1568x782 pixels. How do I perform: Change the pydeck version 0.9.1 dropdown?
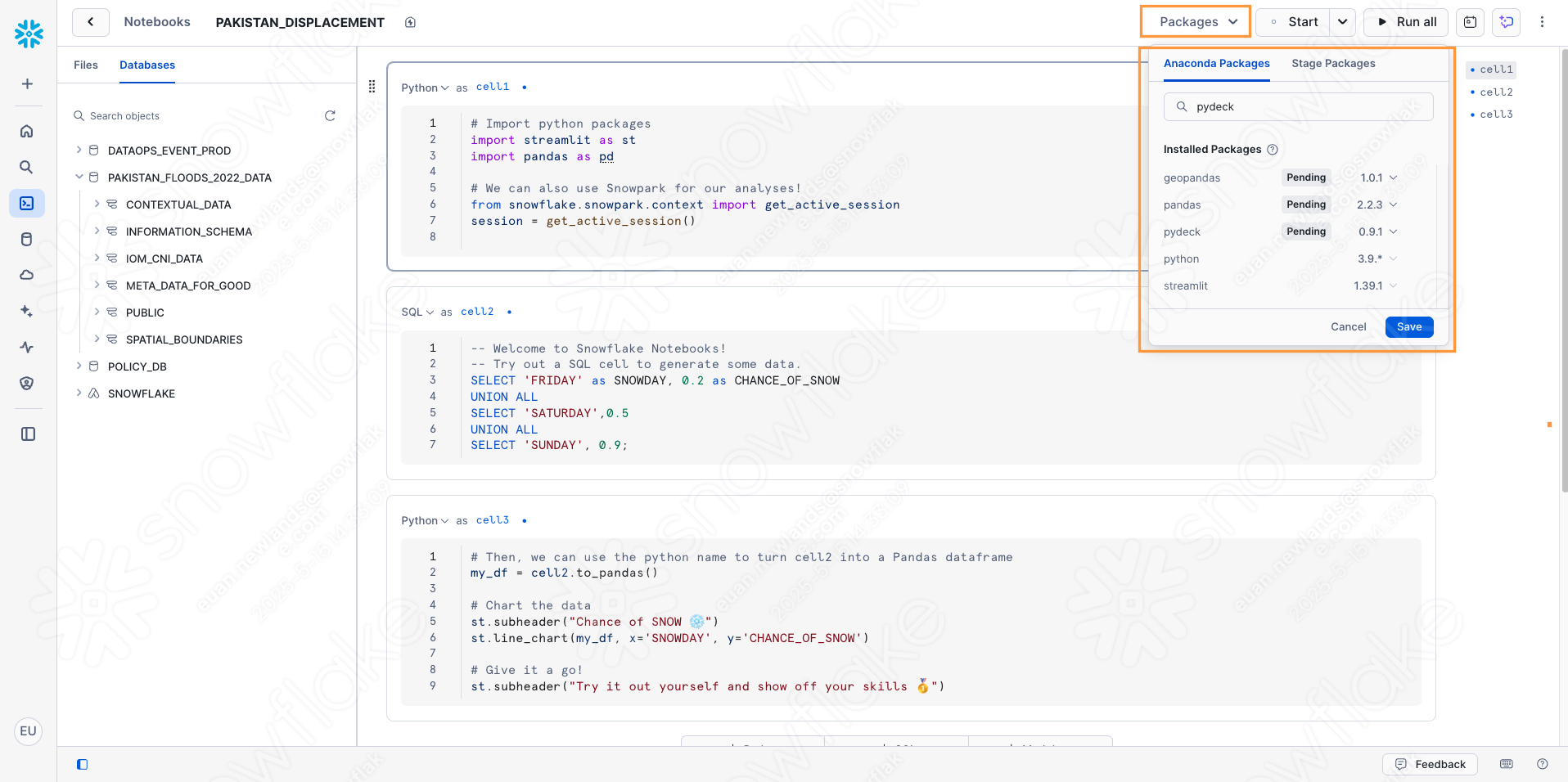tap(1377, 231)
